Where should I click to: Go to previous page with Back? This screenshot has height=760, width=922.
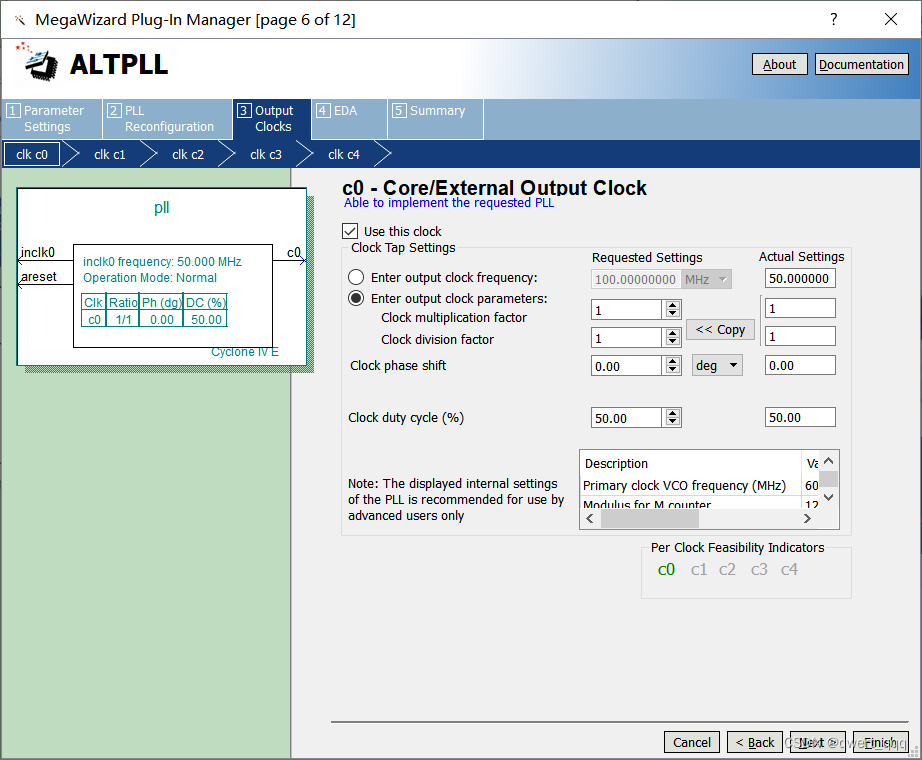pyautogui.click(x=755, y=742)
